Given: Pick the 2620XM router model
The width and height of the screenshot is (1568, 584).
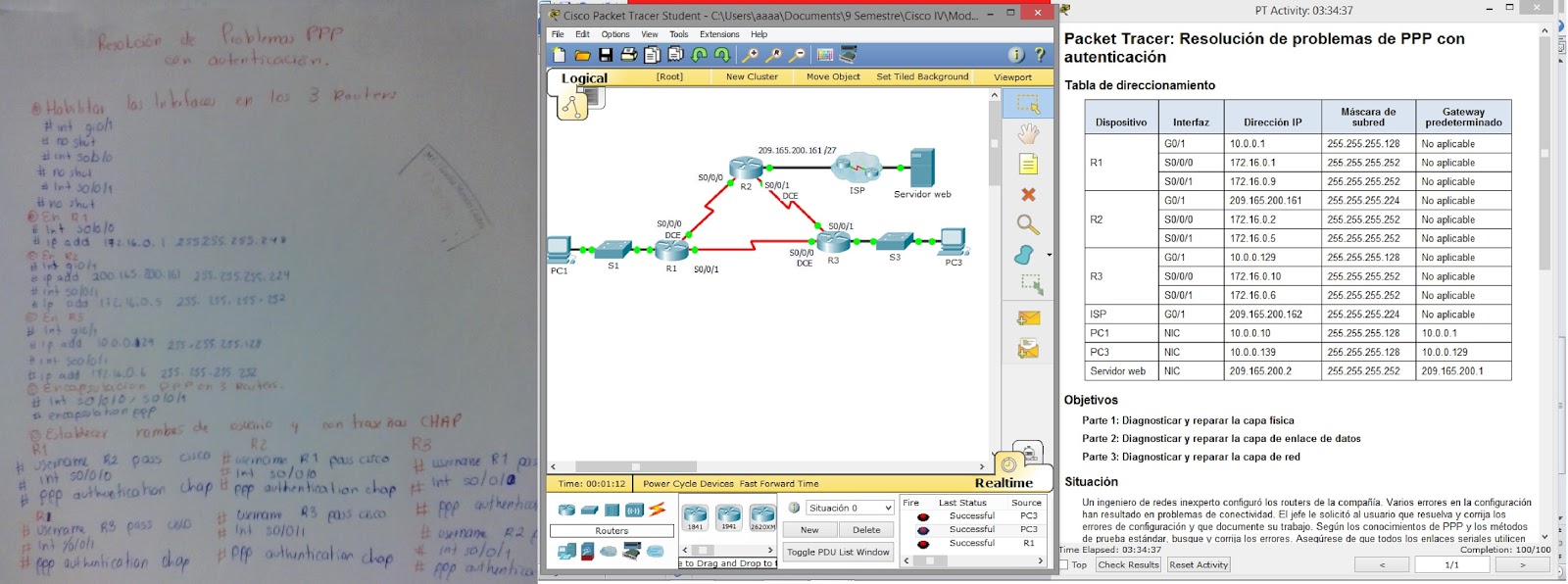Looking at the screenshot, I should pos(762,517).
